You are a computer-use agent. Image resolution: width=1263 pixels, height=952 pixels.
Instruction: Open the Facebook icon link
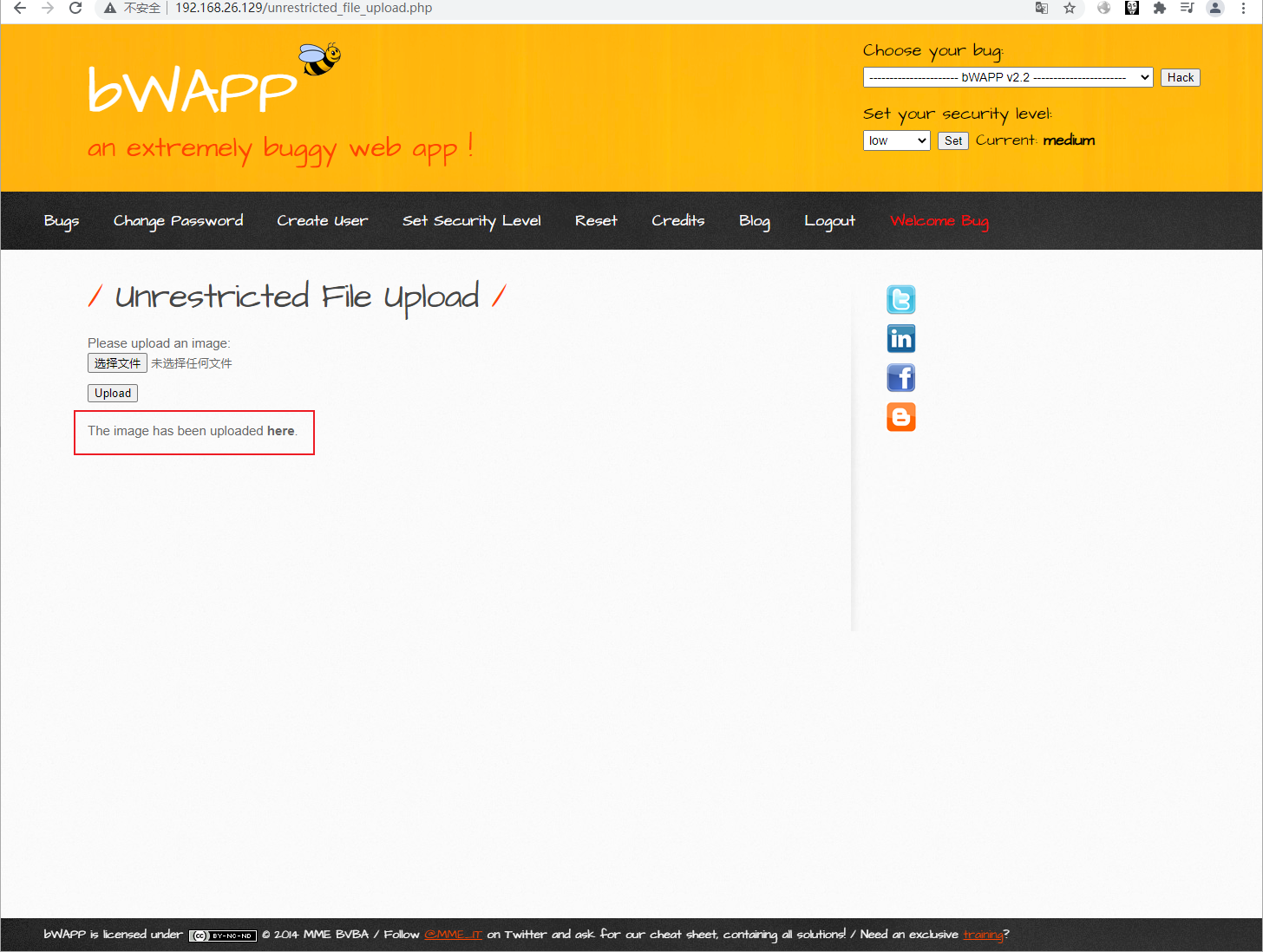pyautogui.click(x=901, y=377)
